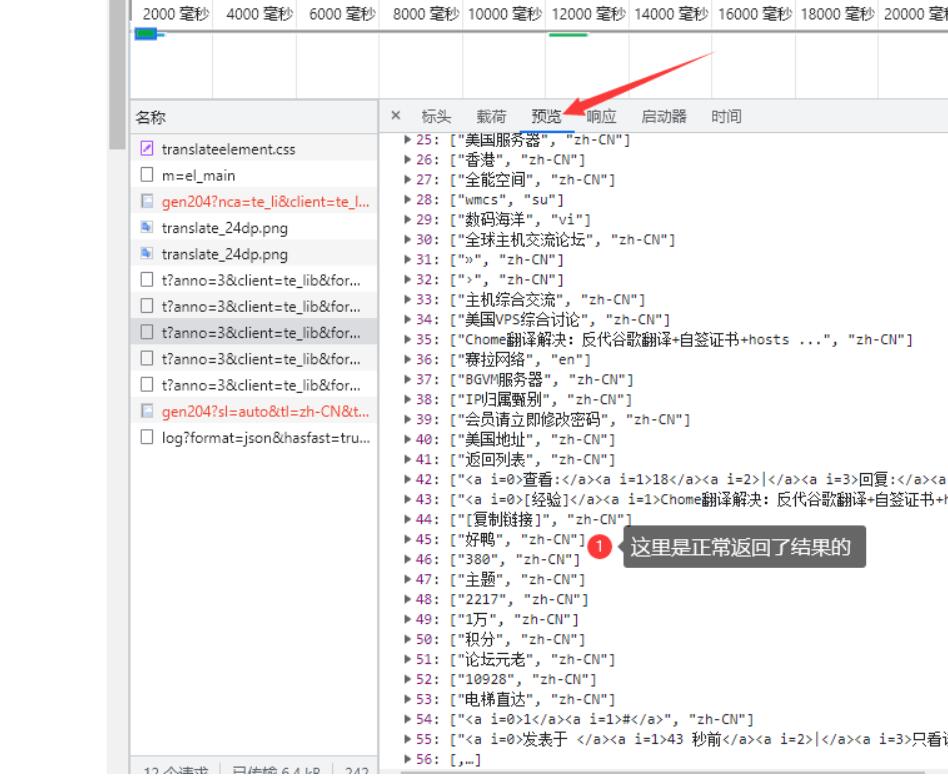
Task: Switch to the 载荷 tab
Action: tap(491, 116)
